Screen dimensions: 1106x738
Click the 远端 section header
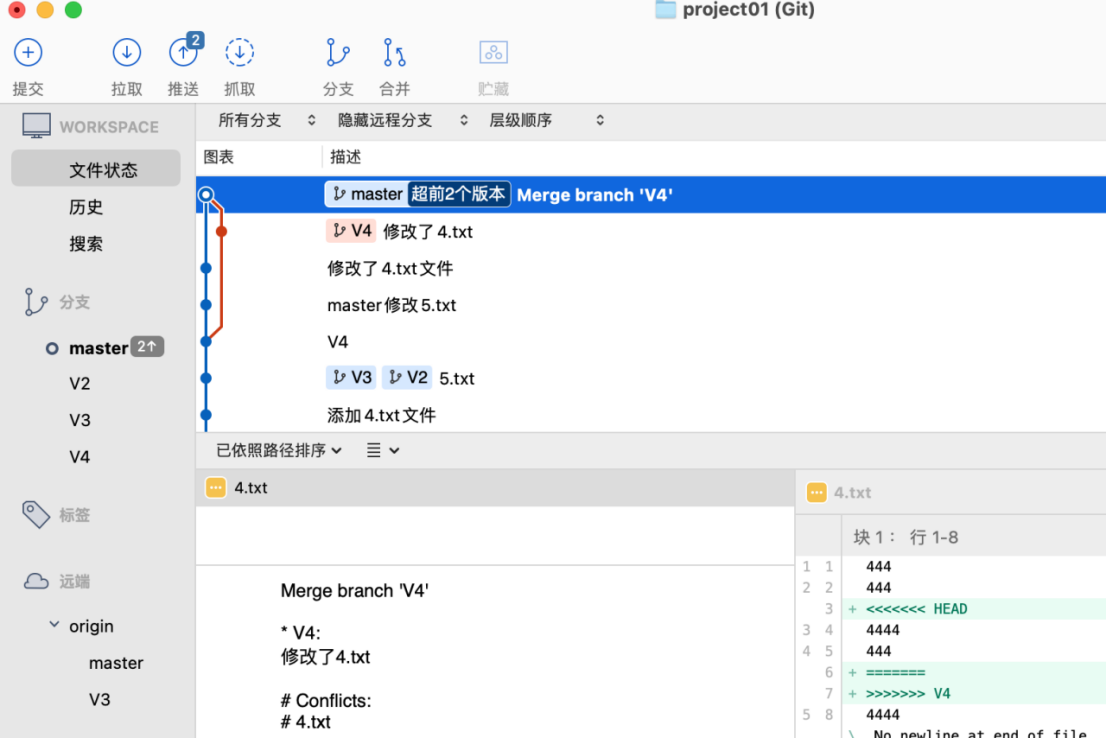(75, 581)
